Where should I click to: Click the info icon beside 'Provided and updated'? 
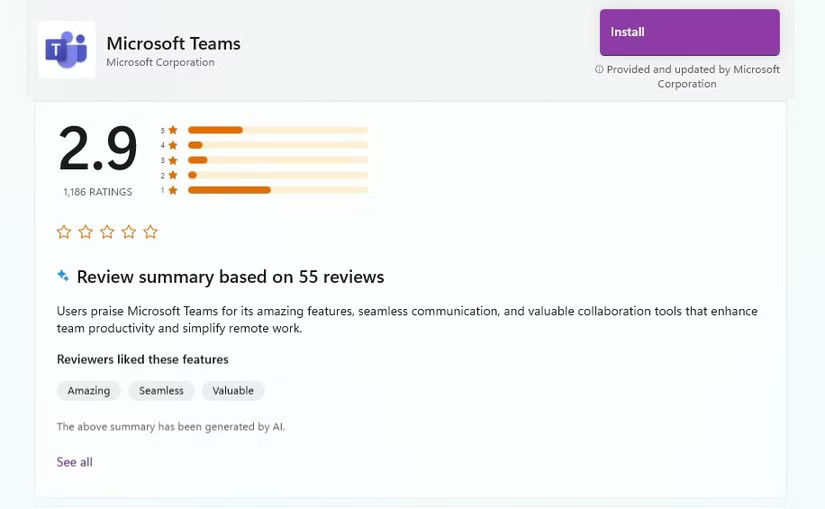click(x=599, y=70)
